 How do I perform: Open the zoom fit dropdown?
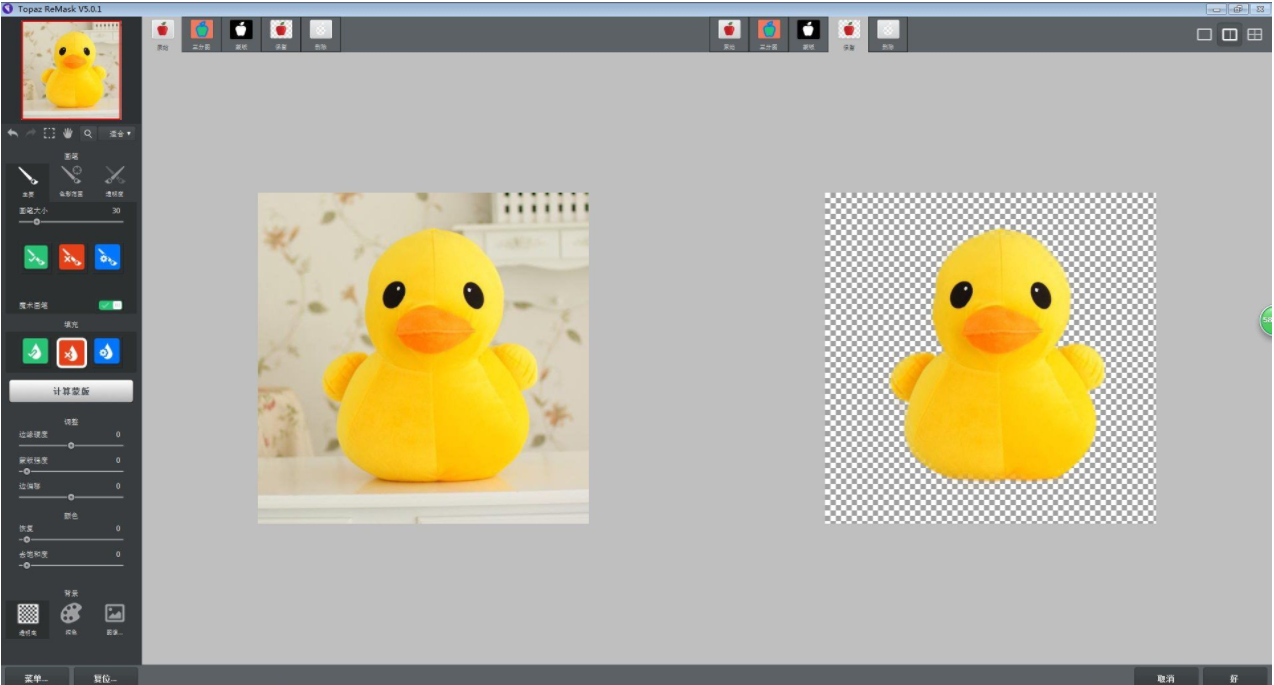point(120,133)
